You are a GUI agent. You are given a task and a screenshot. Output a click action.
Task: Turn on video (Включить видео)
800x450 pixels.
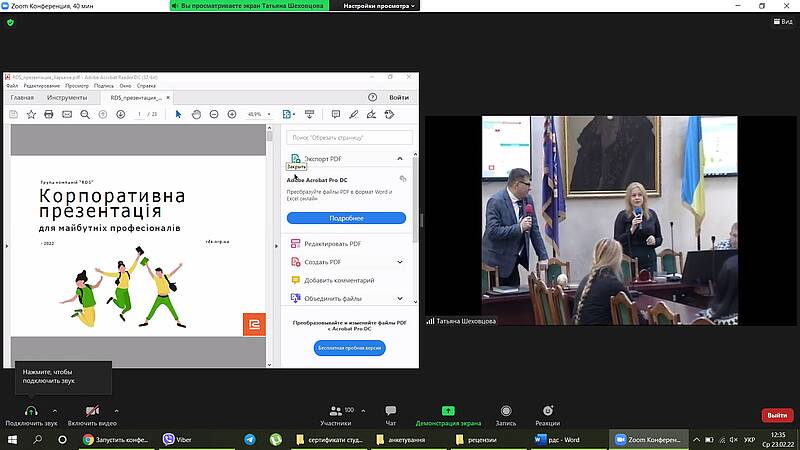tap(92, 416)
